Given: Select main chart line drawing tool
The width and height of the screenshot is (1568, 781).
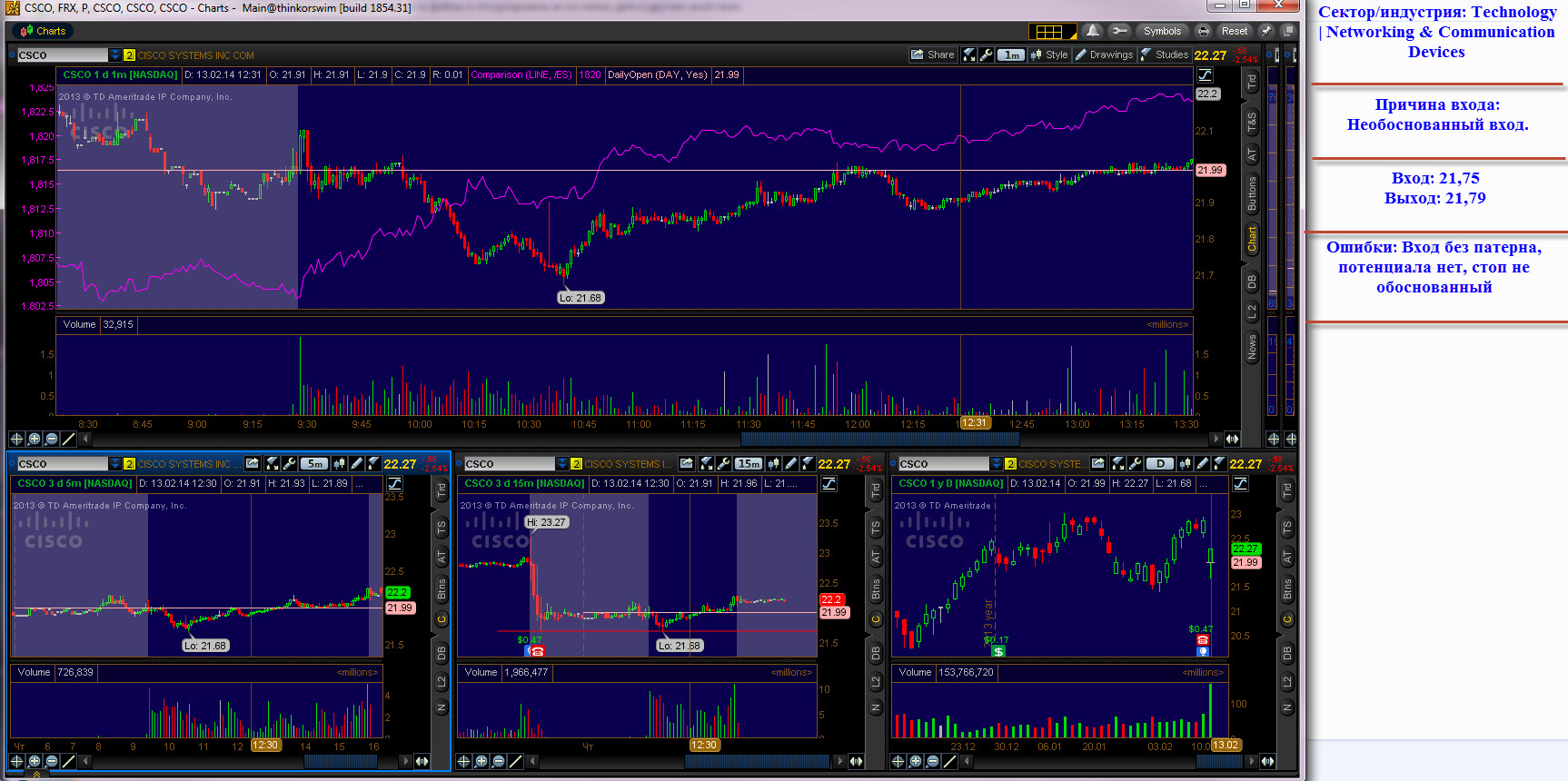Looking at the screenshot, I should 68,439.
